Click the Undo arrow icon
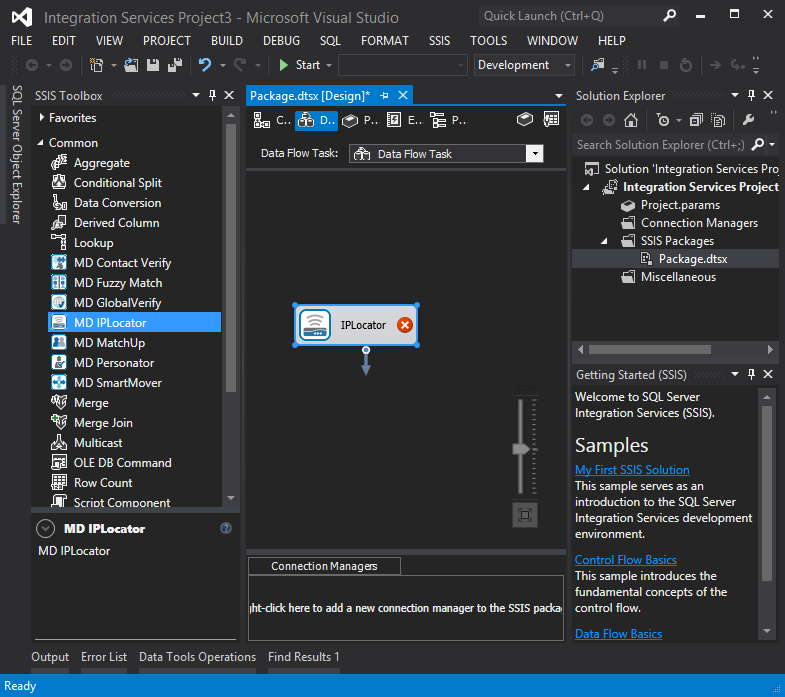Image resolution: width=785 pixels, height=697 pixels. click(205, 65)
